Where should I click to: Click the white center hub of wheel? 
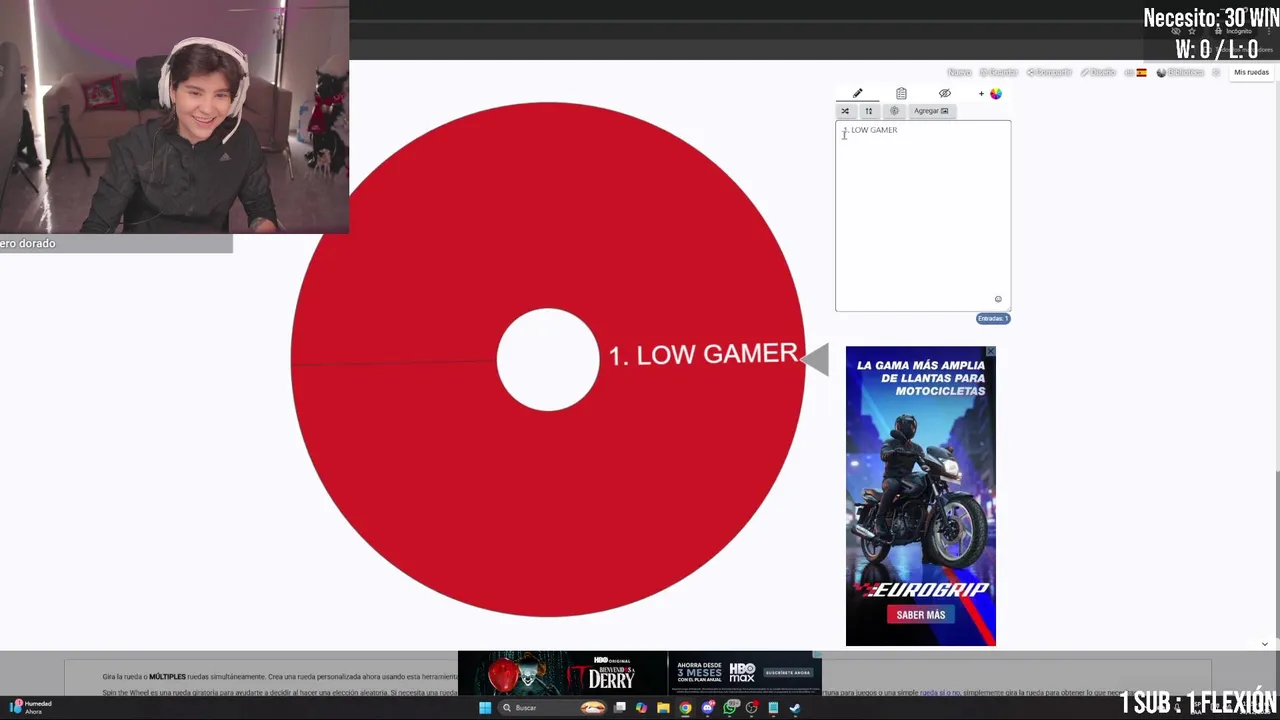[548, 359]
